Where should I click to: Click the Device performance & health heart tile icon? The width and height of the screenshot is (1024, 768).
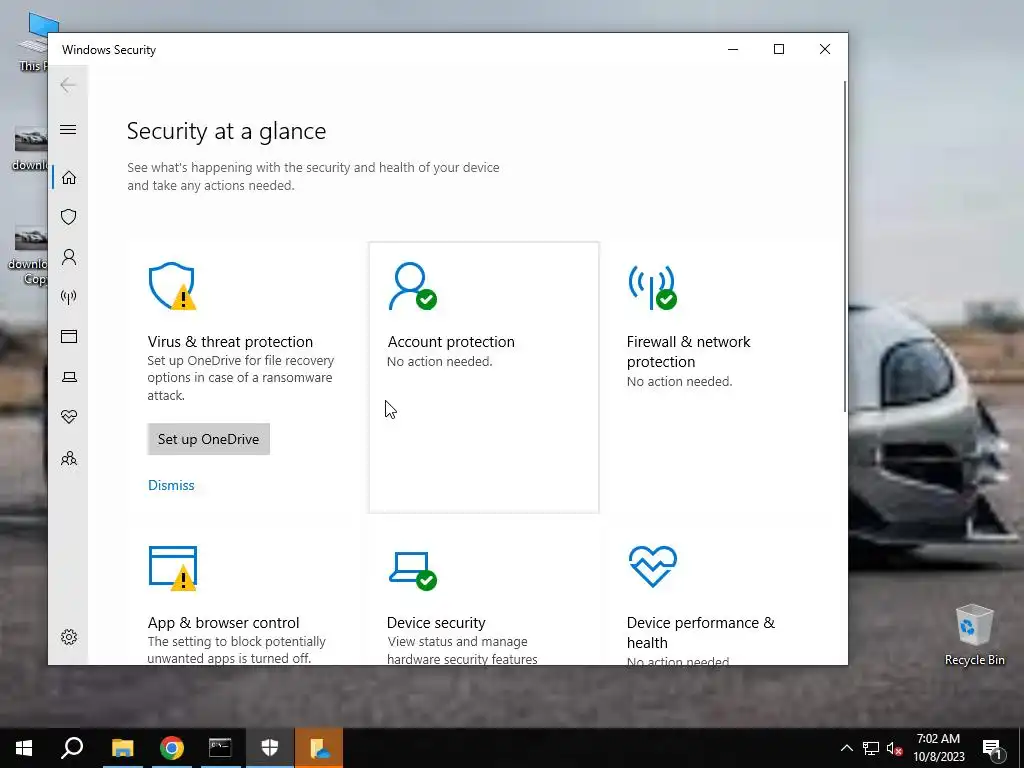652,566
